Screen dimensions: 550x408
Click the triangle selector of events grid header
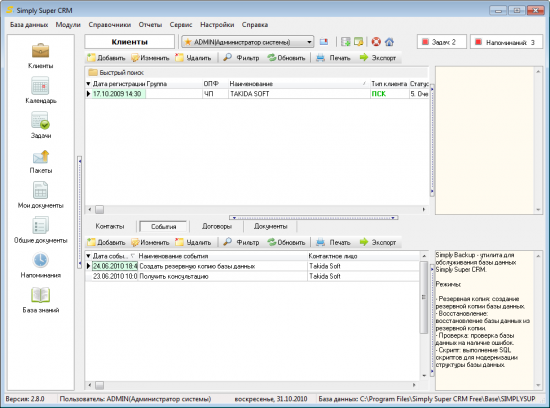(88, 256)
